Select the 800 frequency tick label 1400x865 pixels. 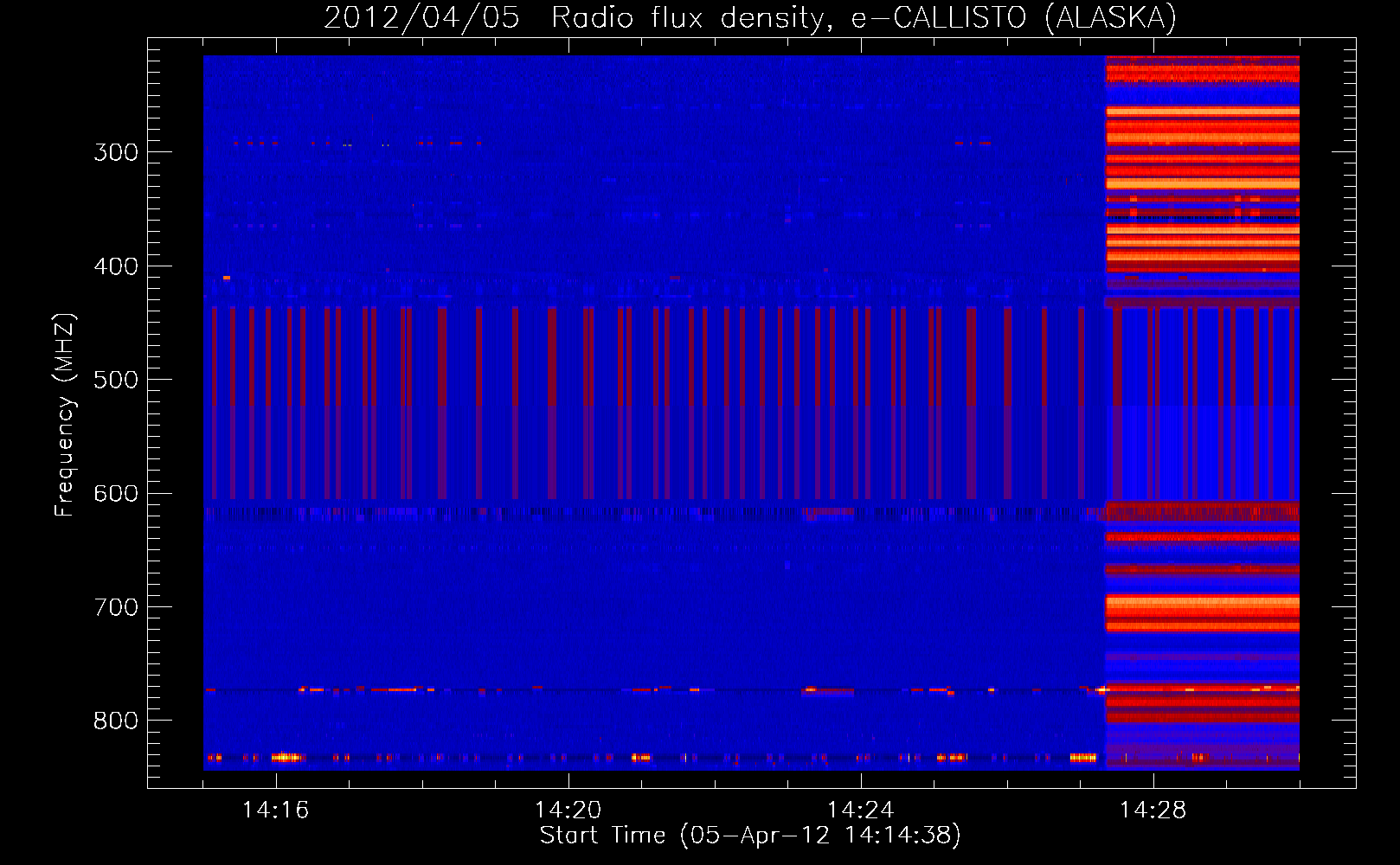pyautogui.click(x=116, y=721)
